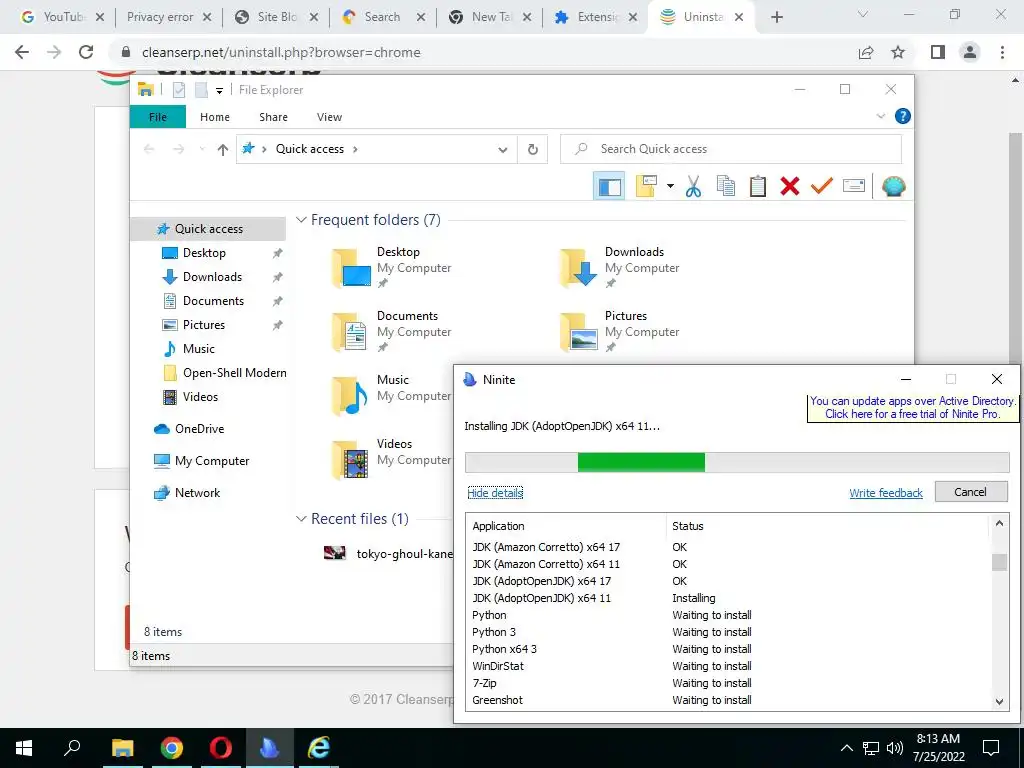
Task: Click the Ninite Pro free trial notice
Action: tap(912, 408)
